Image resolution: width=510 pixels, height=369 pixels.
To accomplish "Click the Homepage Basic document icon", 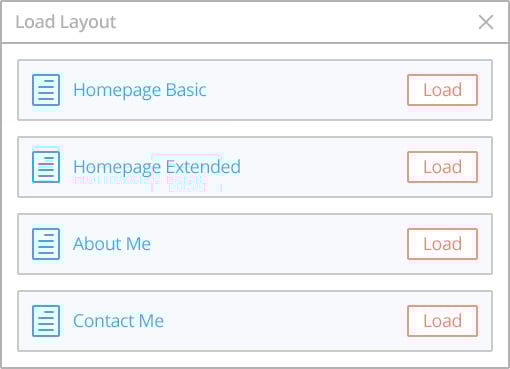I will (x=46, y=90).
